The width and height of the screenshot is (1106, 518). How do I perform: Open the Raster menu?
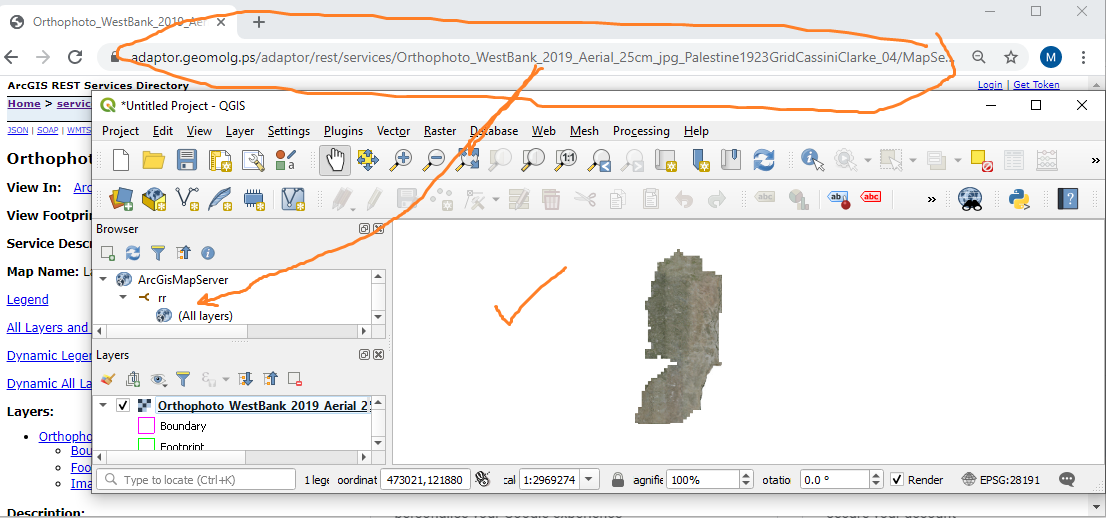pos(440,131)
